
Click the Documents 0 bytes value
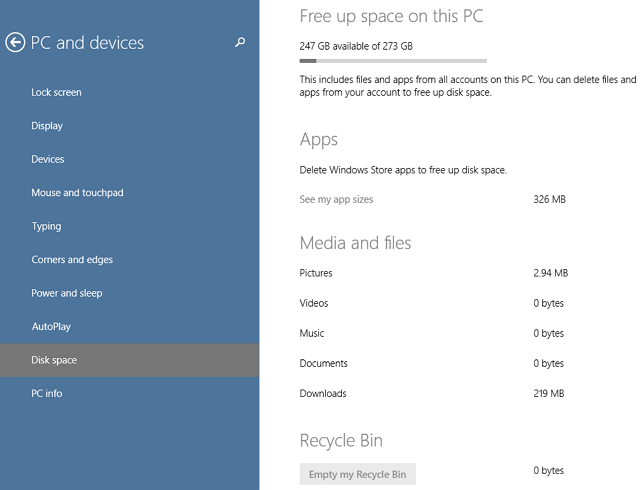point(549,363)
